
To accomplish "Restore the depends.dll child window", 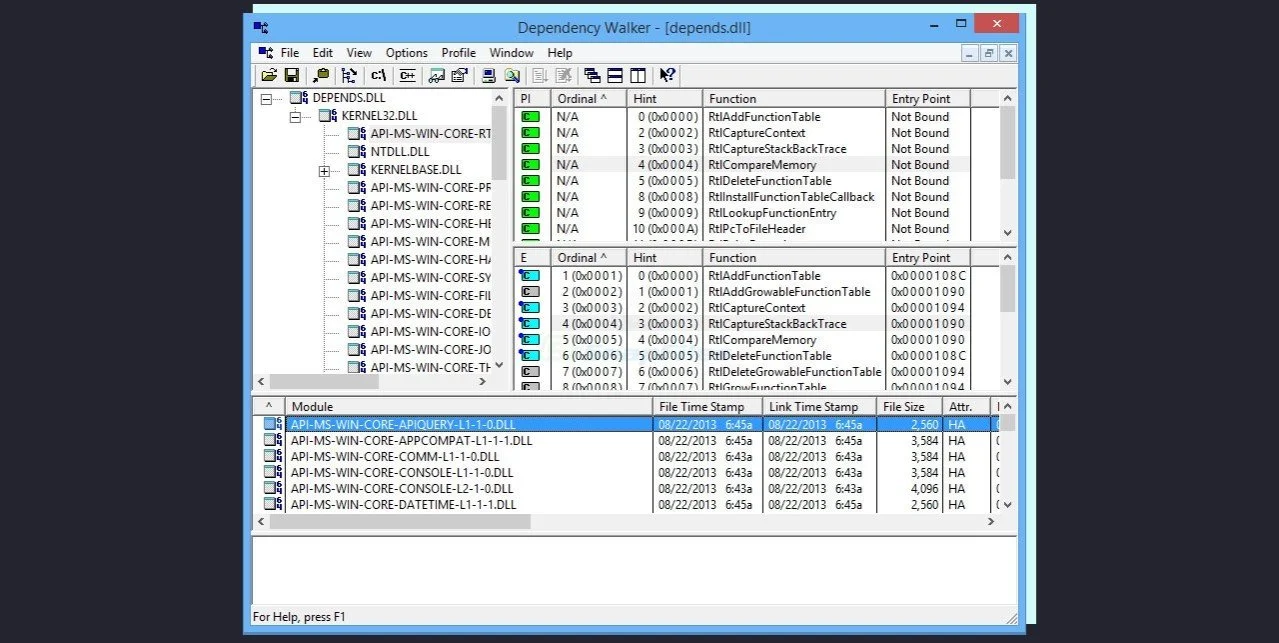I will pyautogui.click(x=989, y=54).
